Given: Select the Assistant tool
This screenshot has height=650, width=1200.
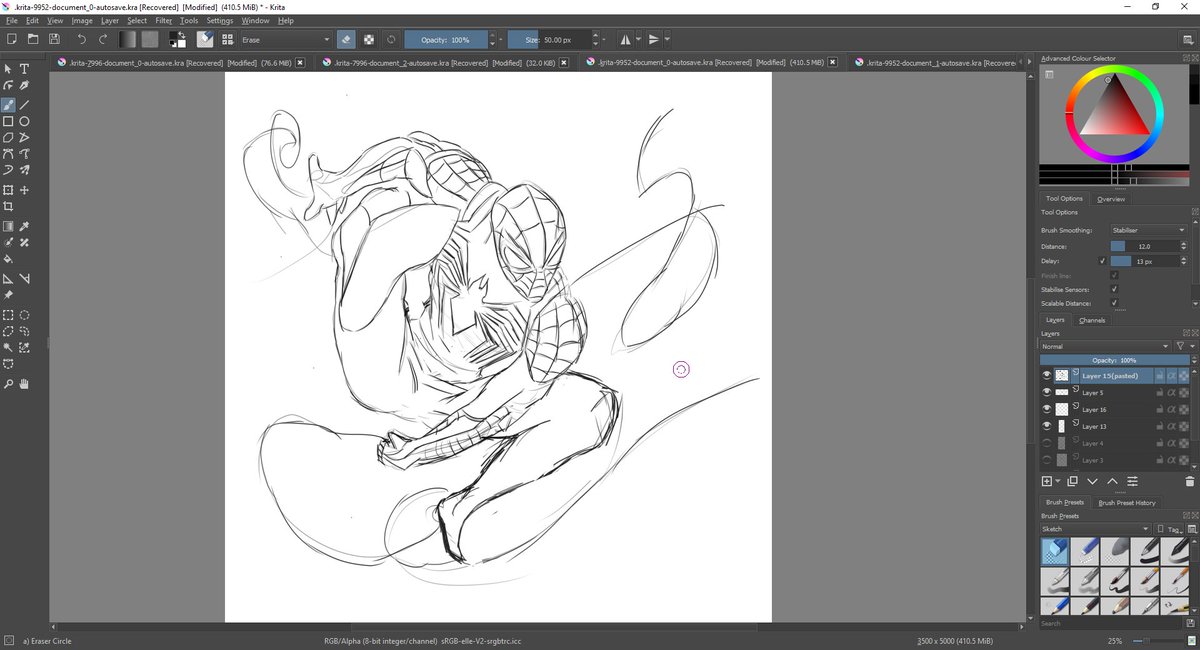Looking at the screenshot, I should click(8, 278).
